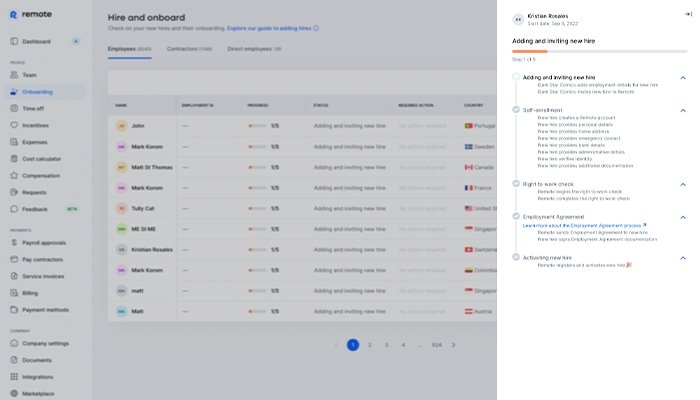700x400 pixels.
Task: Open Time off icon
Action: coord(14,108)
